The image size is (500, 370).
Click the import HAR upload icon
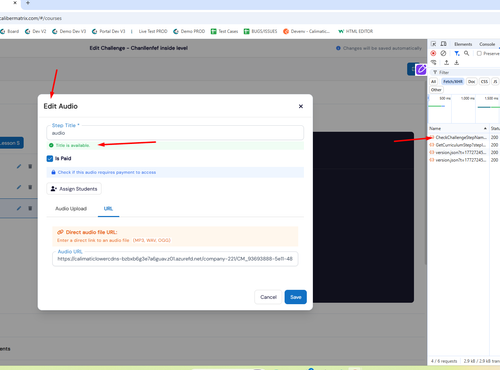446,63
